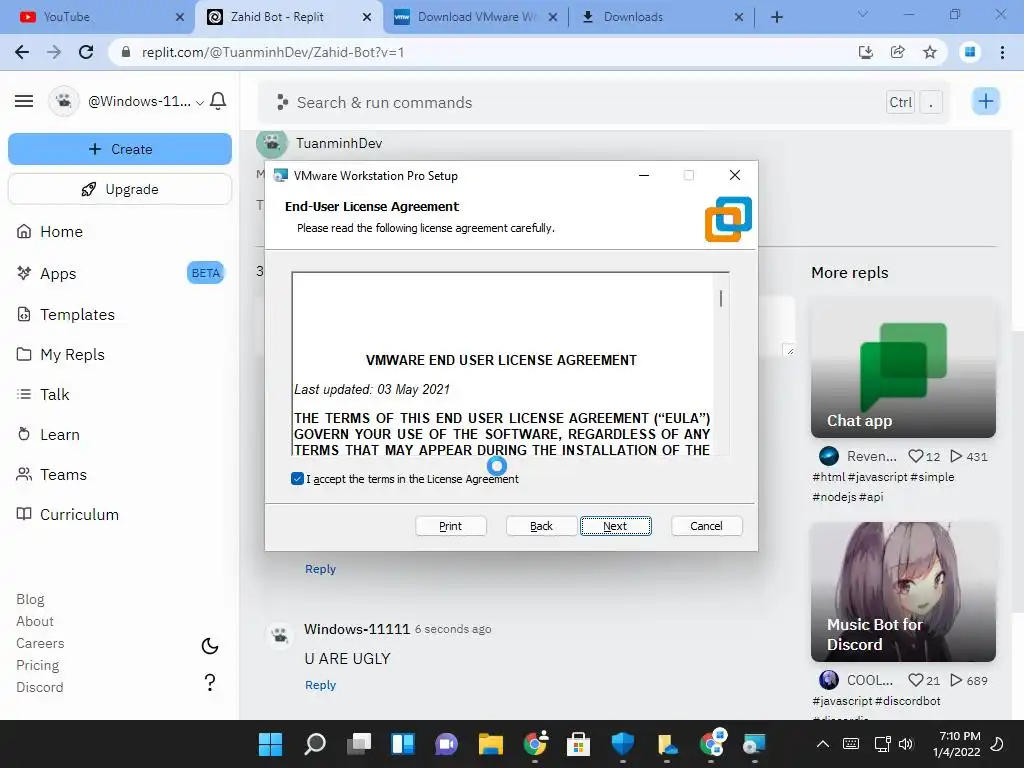Screen dimensions: 1024x768
Task: Open the Discord link
Action: click(39, 687)
